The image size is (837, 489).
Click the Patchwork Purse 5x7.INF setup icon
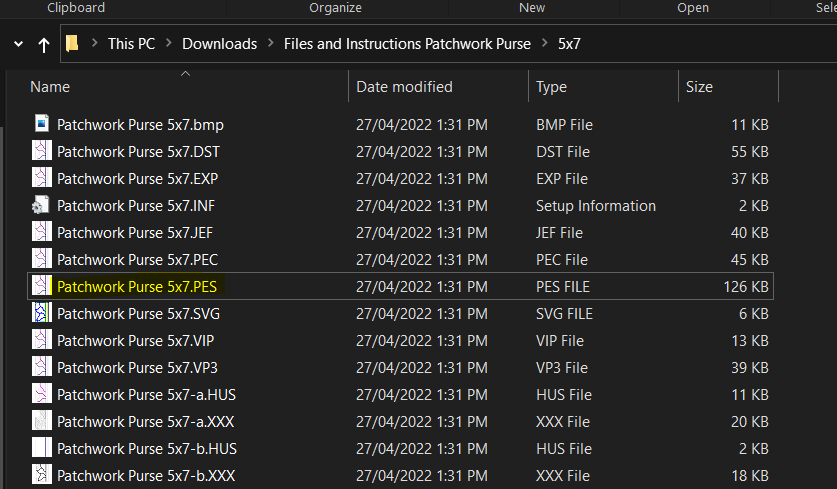point(42,206)
